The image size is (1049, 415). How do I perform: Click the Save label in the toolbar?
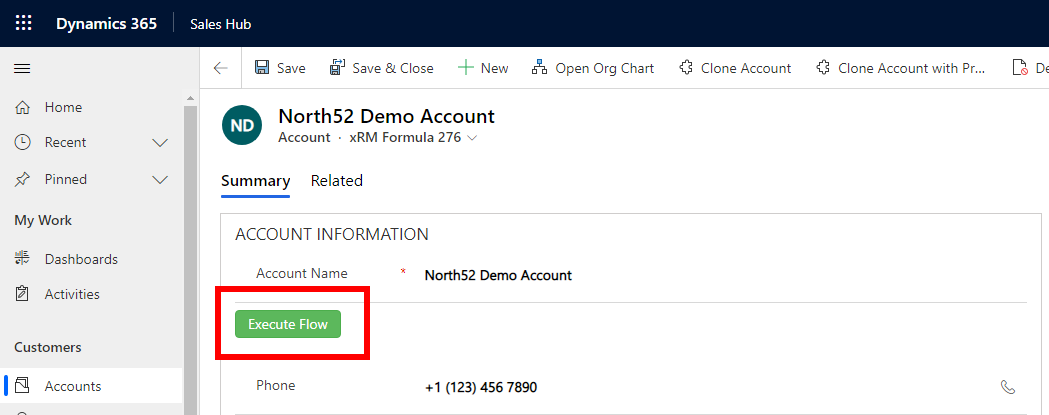click(x=291, y=68)
